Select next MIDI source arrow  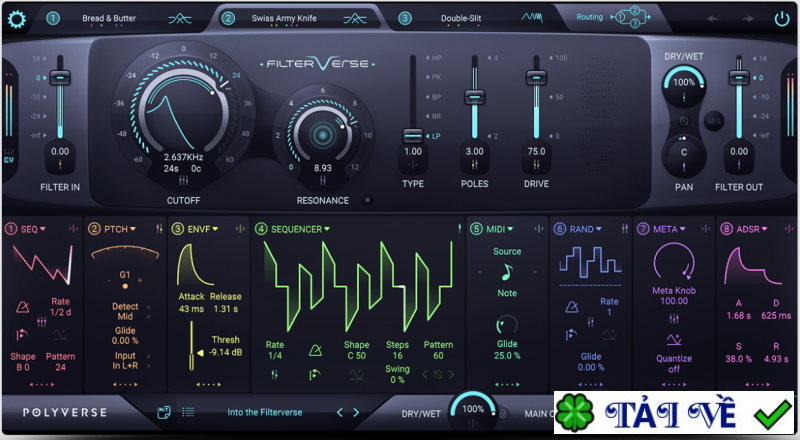tap(535, 272)
